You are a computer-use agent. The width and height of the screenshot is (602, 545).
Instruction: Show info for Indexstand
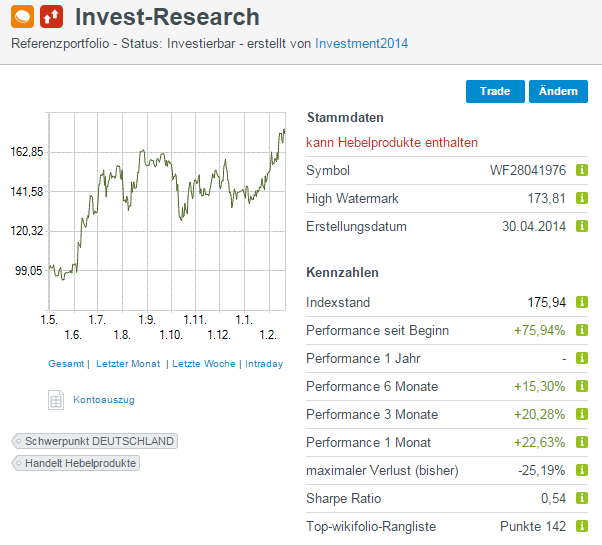[582, 303]
